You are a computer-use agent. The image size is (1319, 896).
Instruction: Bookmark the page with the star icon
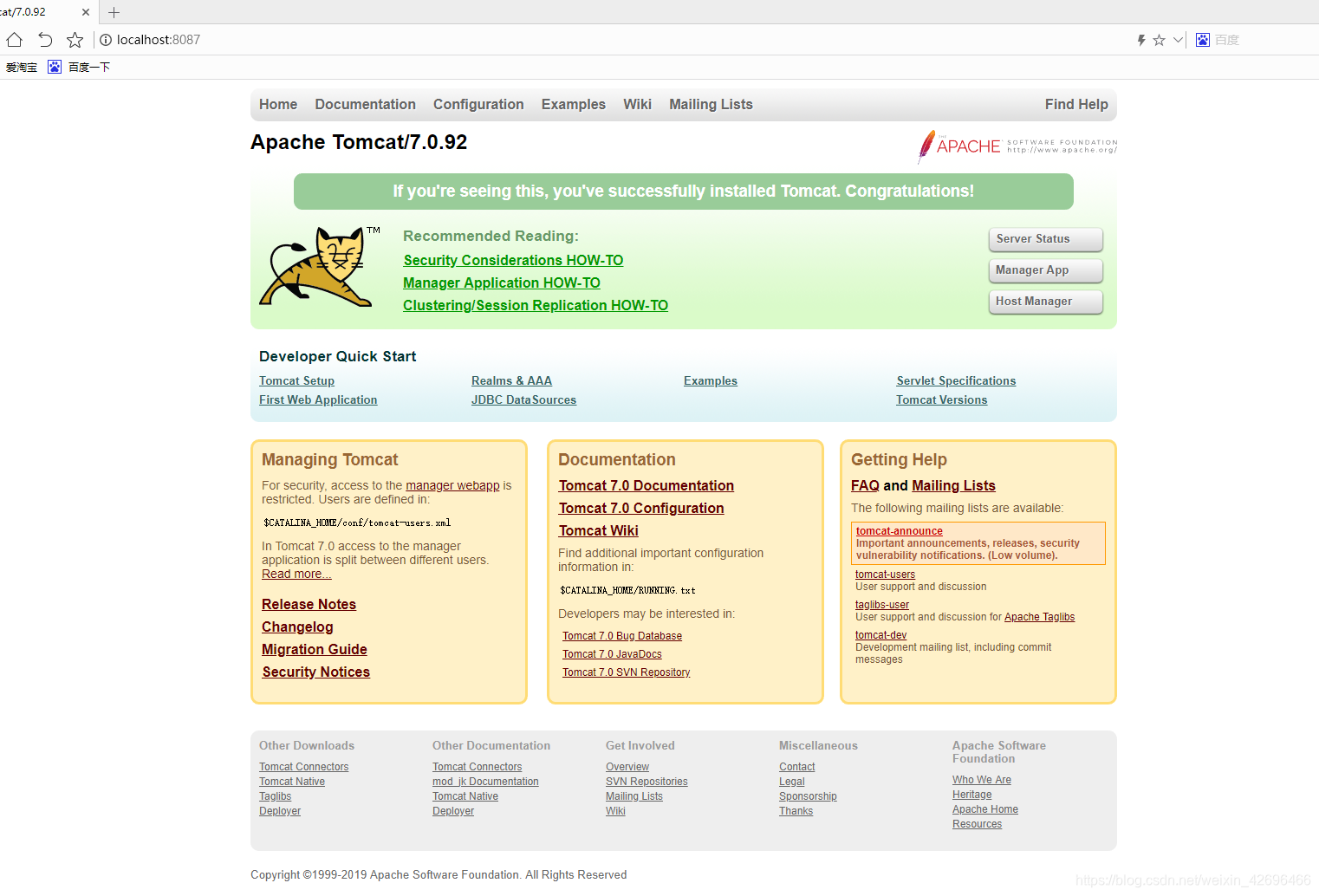[x=75, y=40]
